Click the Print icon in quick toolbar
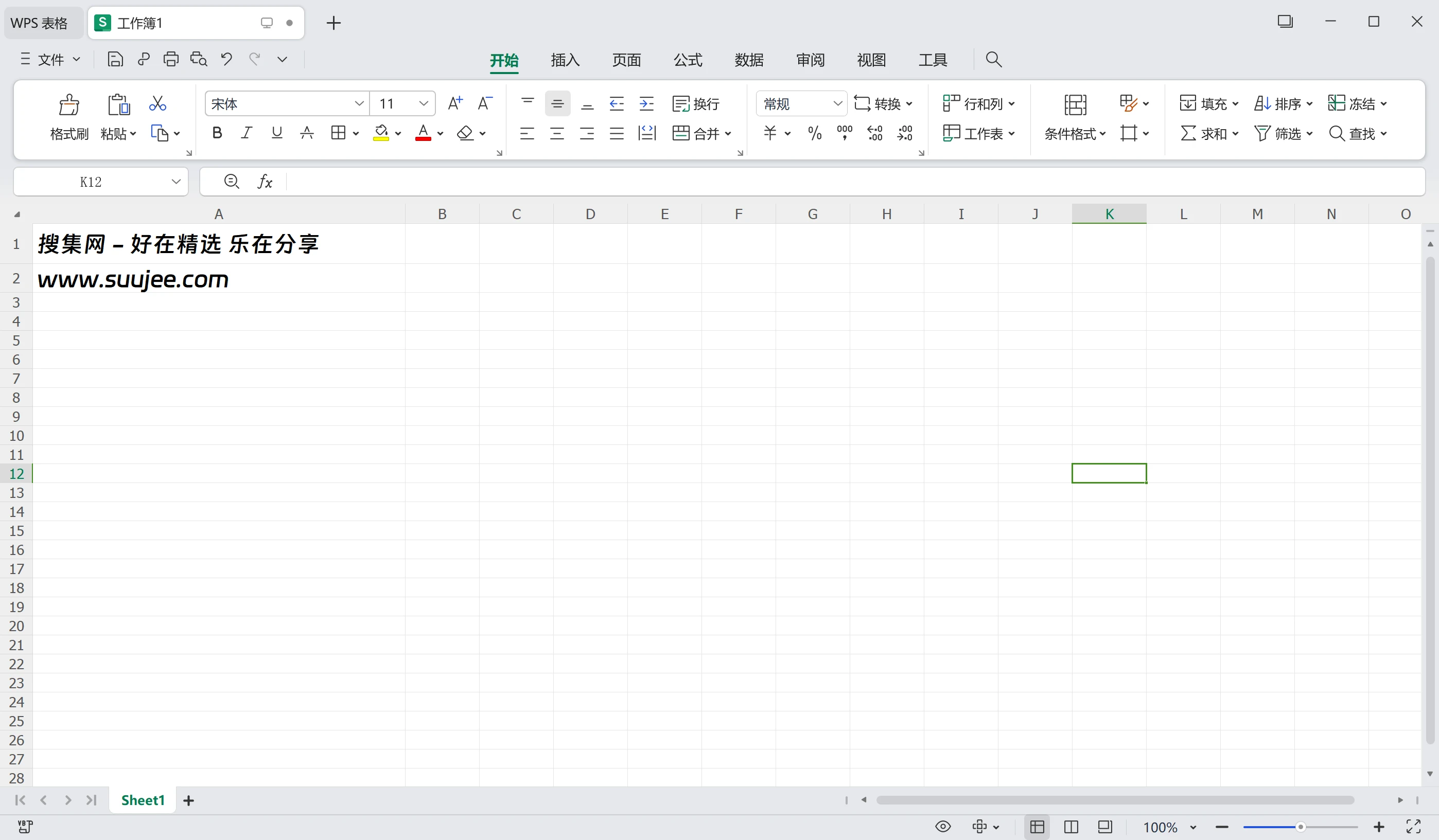 171,59
